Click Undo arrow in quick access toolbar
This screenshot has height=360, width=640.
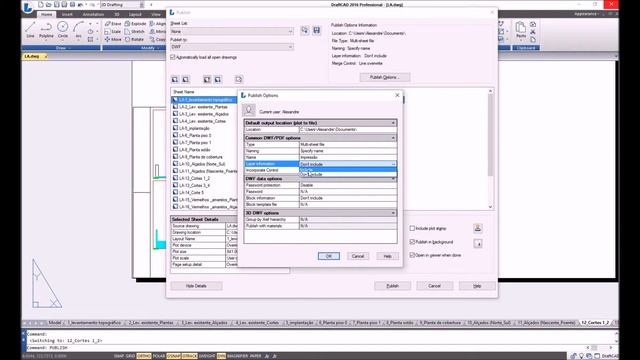pos(80,4)
